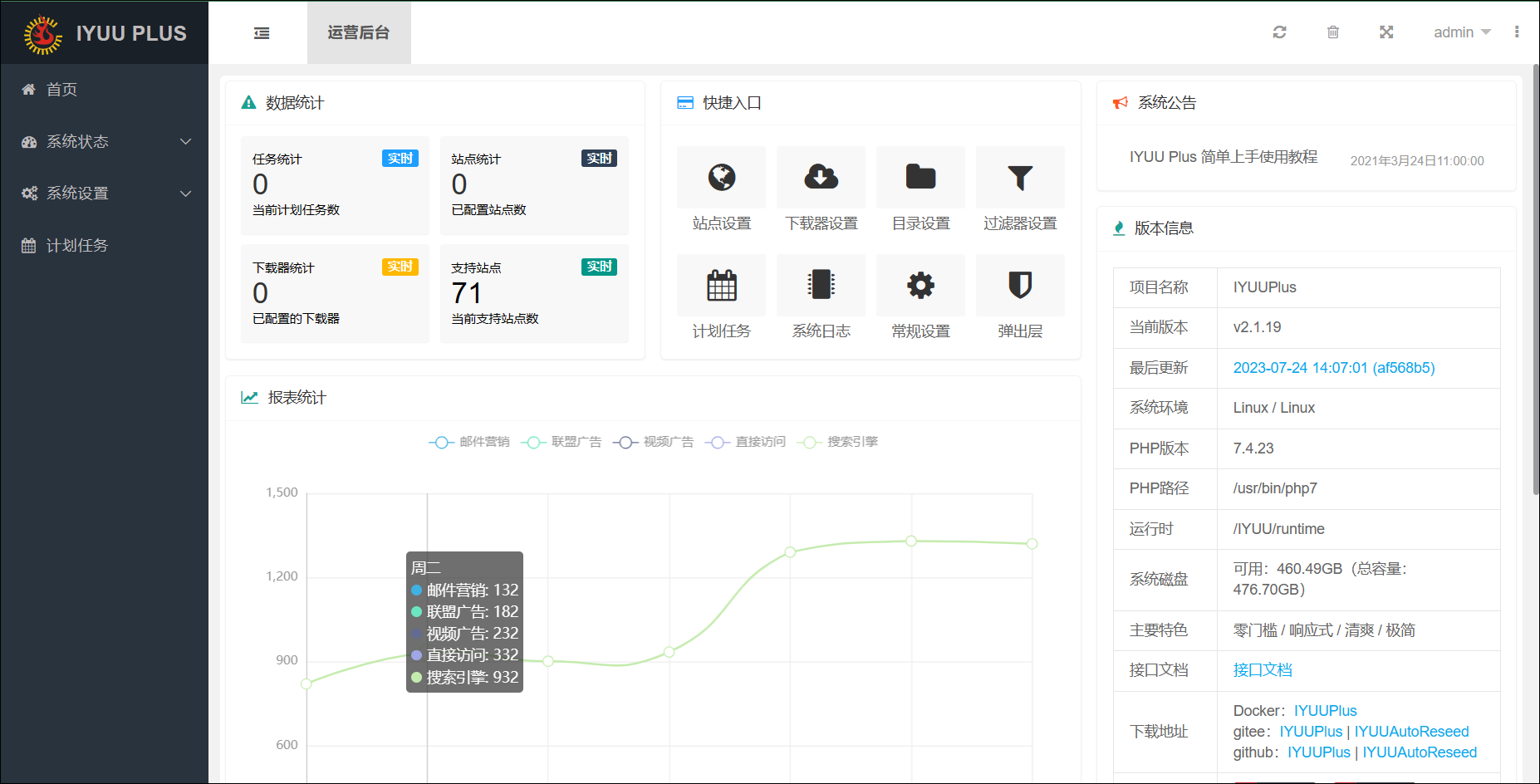This screenshot has width=1540, height=784.
Task: Click the 弹出层 shield icon
Action: tap(1020, 286)
